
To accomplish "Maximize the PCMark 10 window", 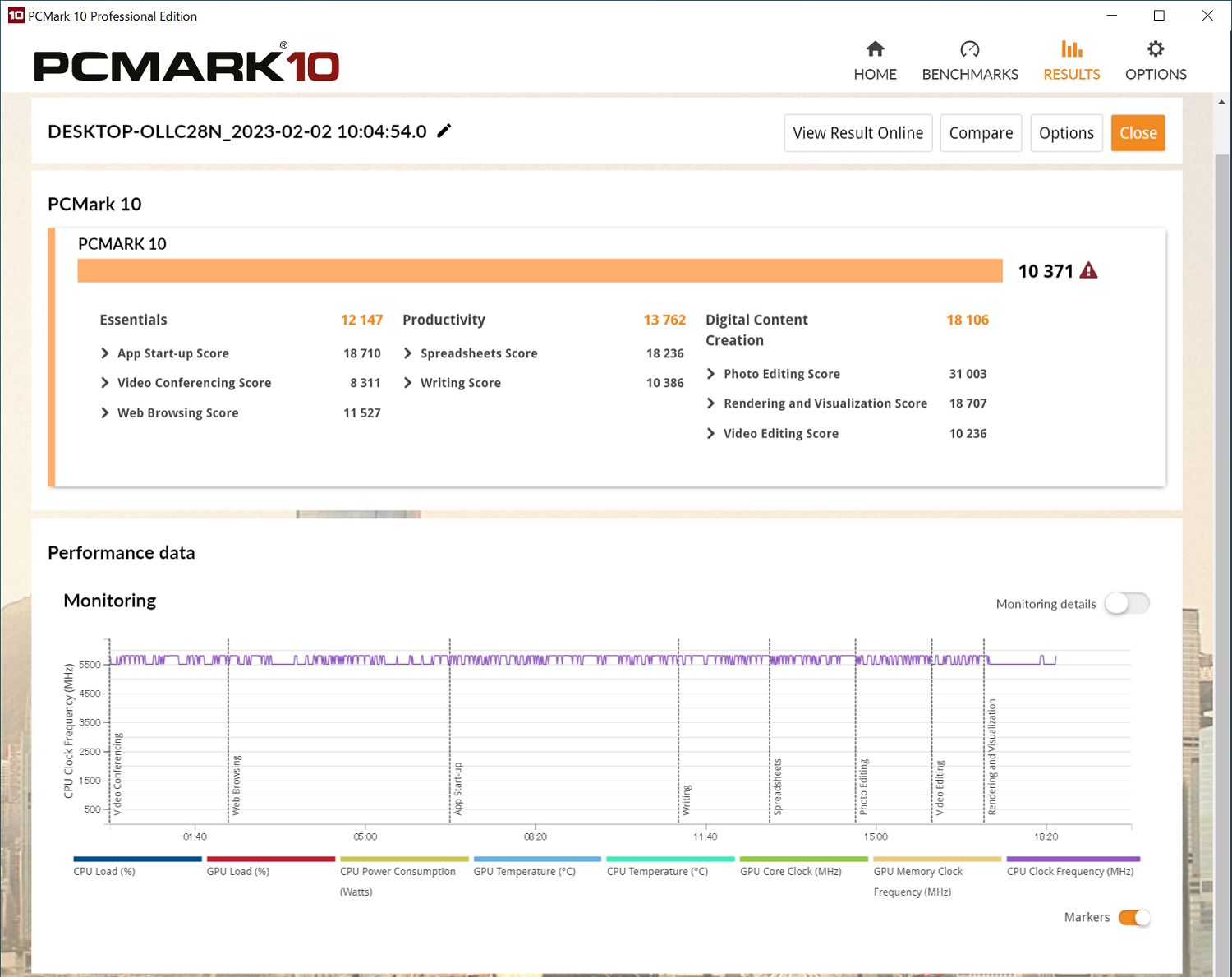I will pyautogui.click(x=1159, y=16).
